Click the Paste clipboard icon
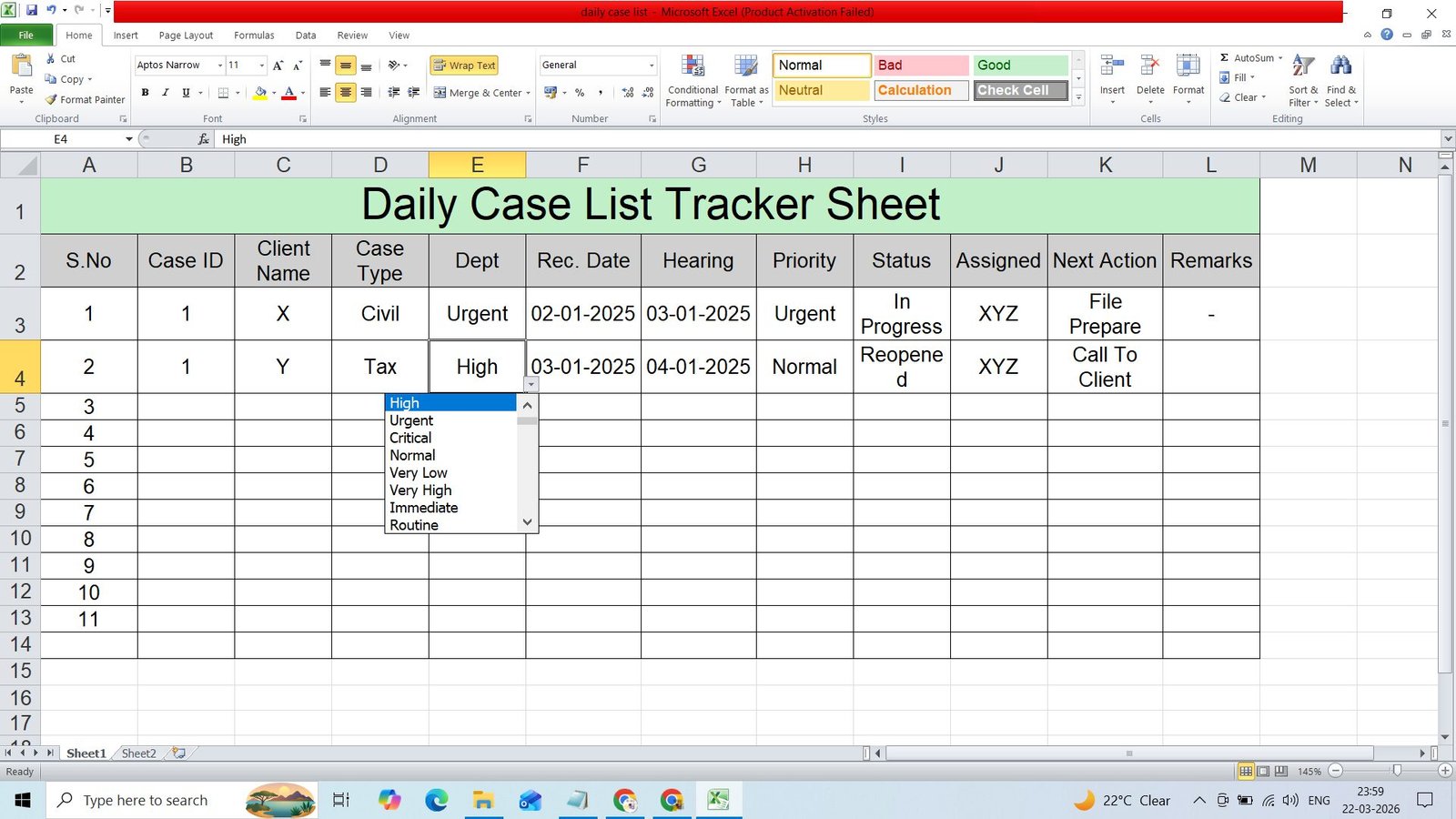Screen dimensions: 1456x819 point(21,67)
